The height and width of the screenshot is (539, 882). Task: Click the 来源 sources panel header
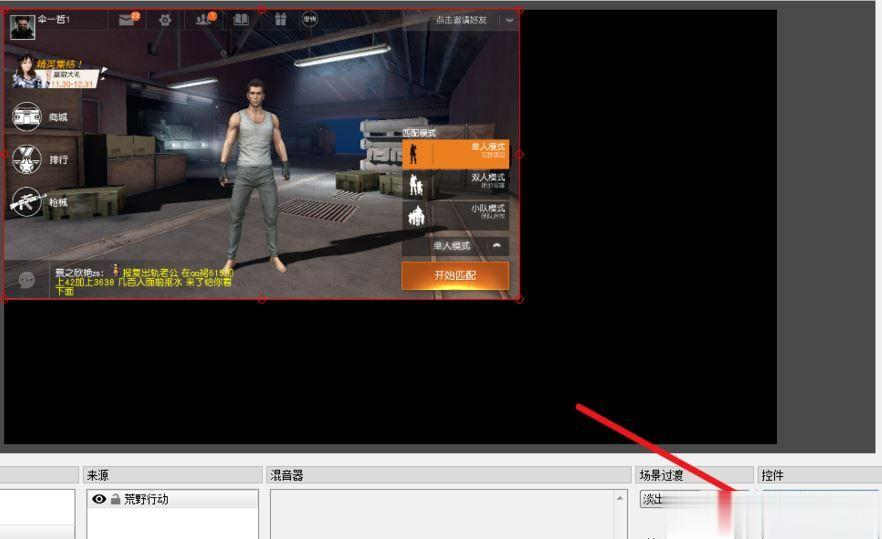coord(172,475)
